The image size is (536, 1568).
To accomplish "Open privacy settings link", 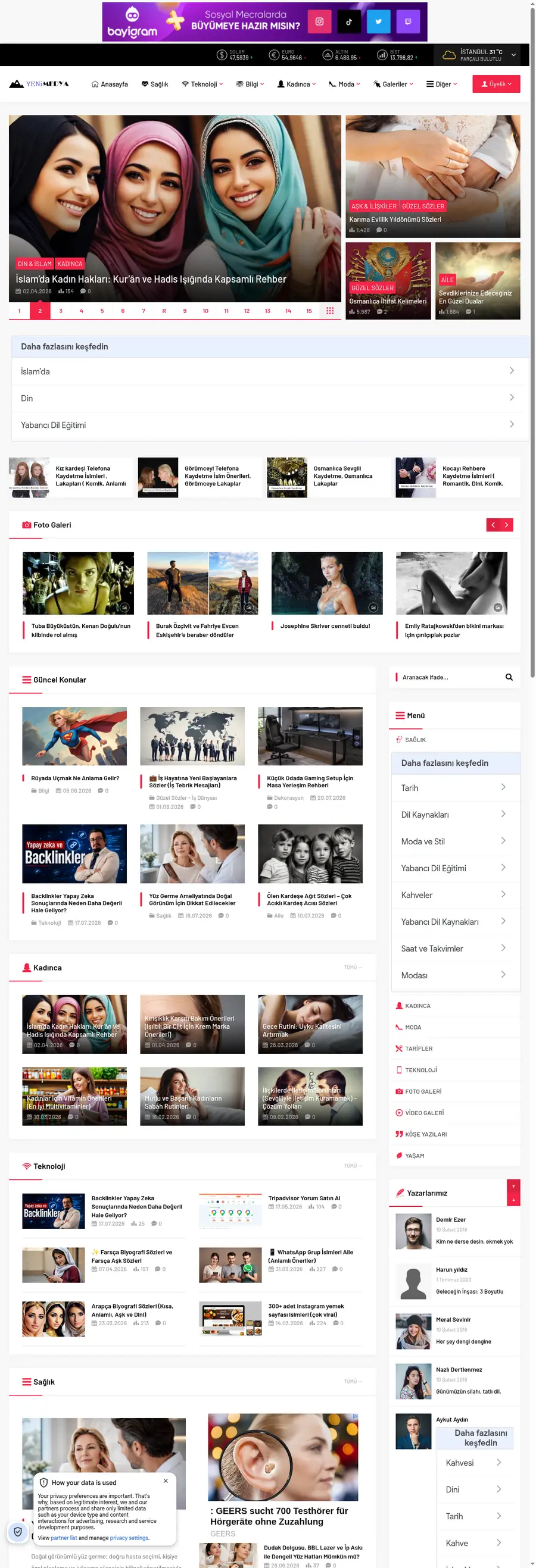I will click(x=129, y=1538).
